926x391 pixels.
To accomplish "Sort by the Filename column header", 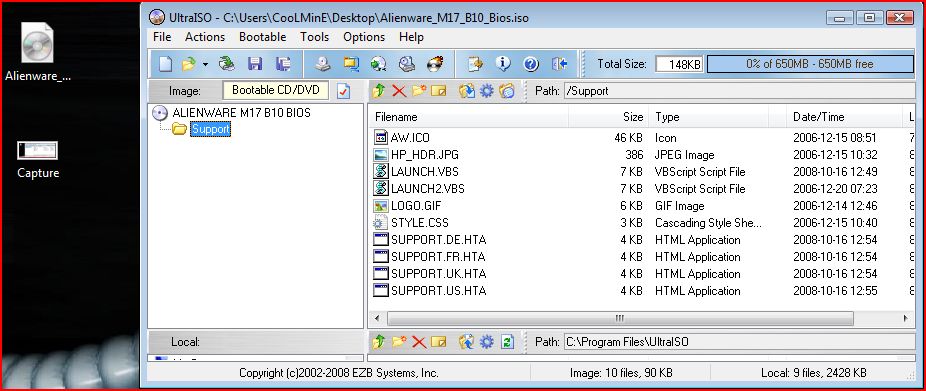I will (468, 117).
